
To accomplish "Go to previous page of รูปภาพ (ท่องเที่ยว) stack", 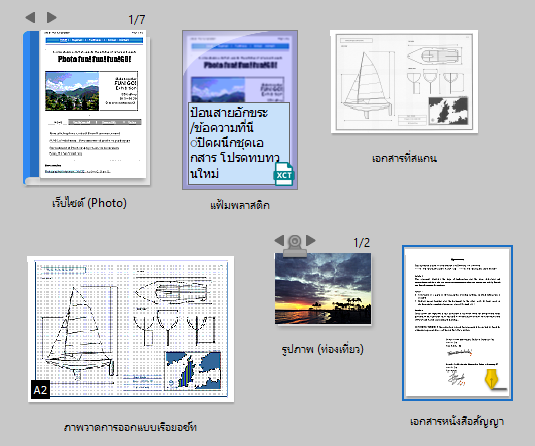I will (279, 240).
